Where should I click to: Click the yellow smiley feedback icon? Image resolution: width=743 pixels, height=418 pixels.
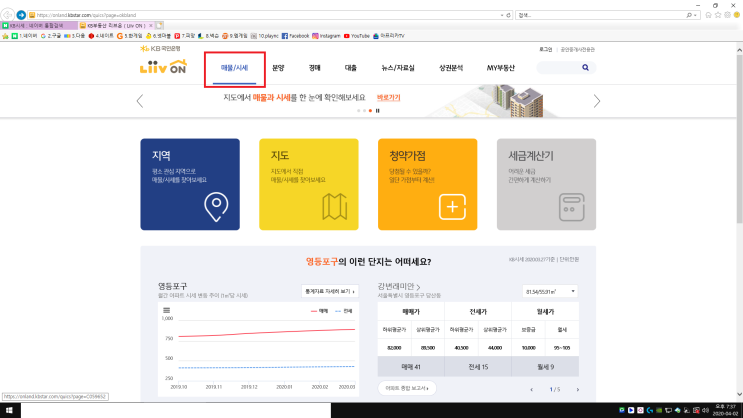click(x=737, y=15)
